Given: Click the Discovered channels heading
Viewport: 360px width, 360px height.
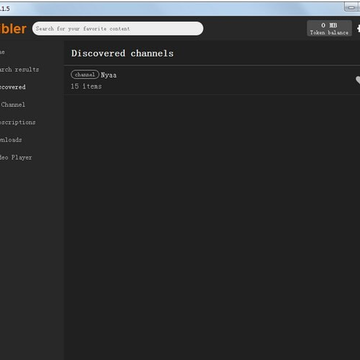Looking at the screenshot, I should click(x=122, y=53).
